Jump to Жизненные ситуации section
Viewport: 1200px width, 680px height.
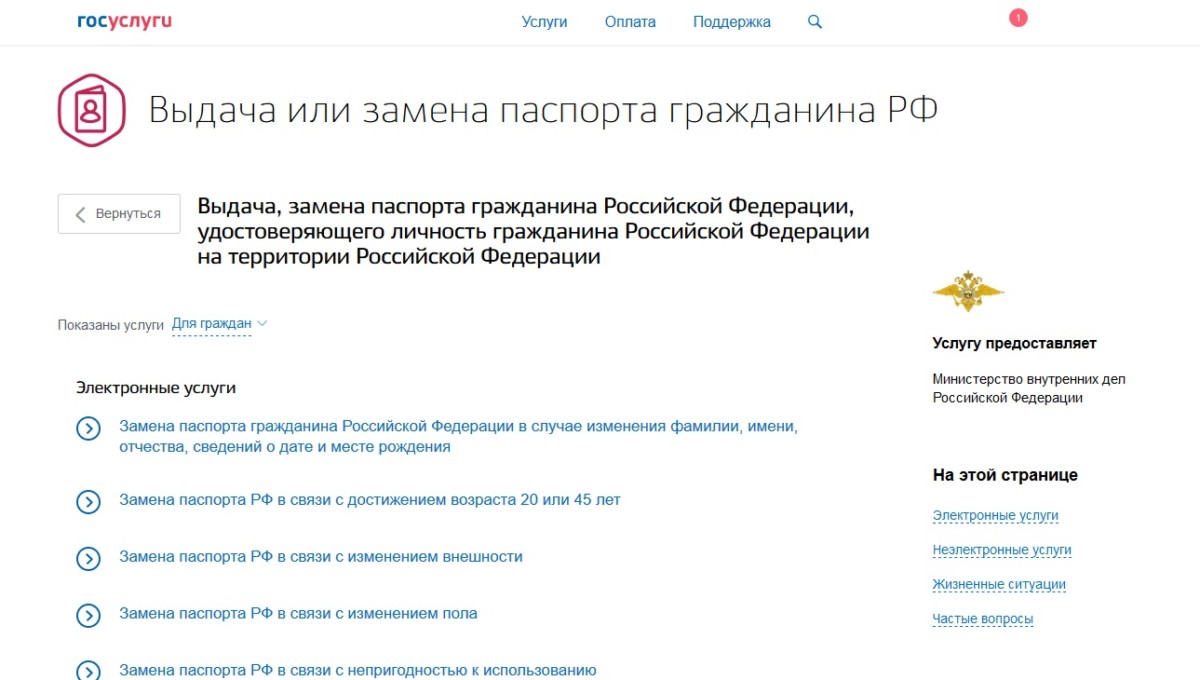998,585
